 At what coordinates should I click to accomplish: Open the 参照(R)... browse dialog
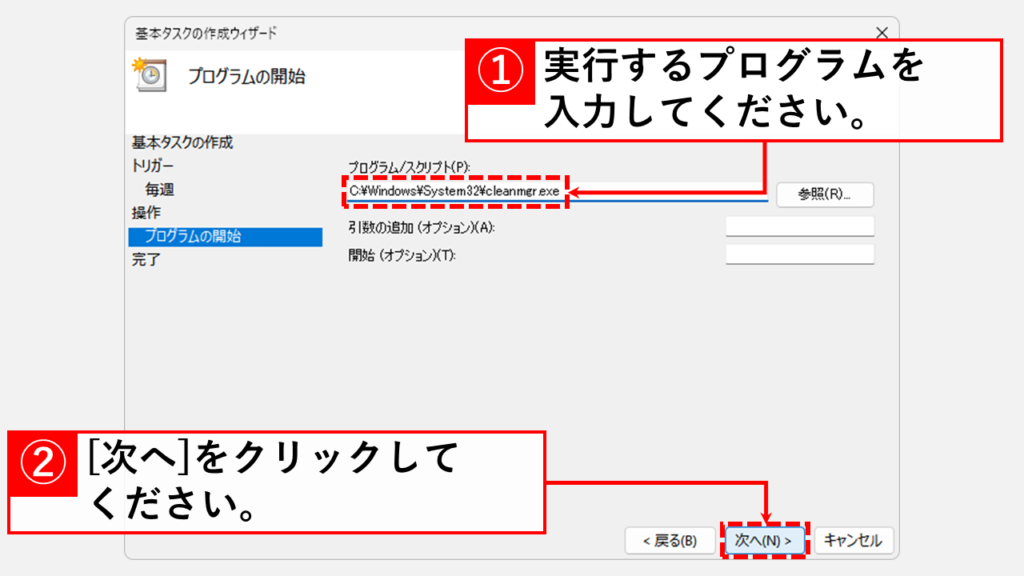coord(824,194)
